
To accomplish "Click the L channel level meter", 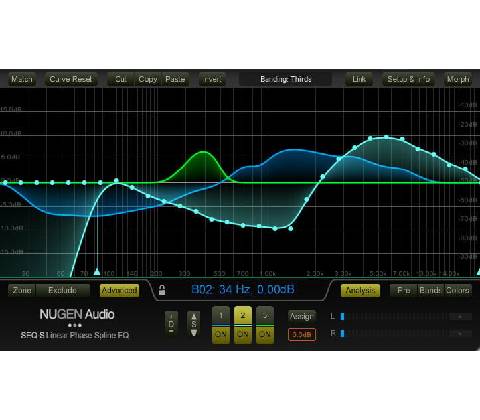I will point(406,317).
